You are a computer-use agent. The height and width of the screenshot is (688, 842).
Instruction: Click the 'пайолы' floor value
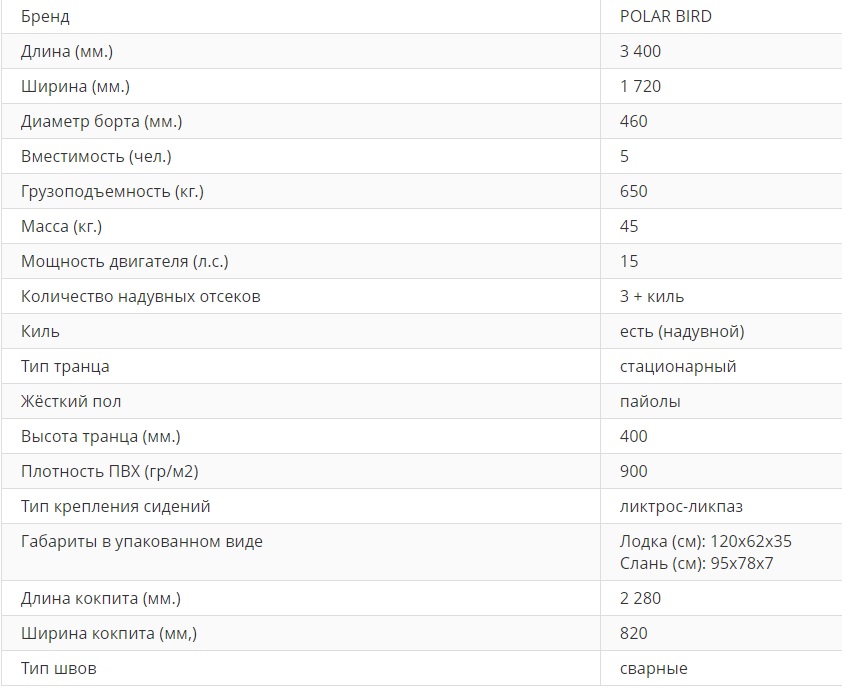pos(650,402)
